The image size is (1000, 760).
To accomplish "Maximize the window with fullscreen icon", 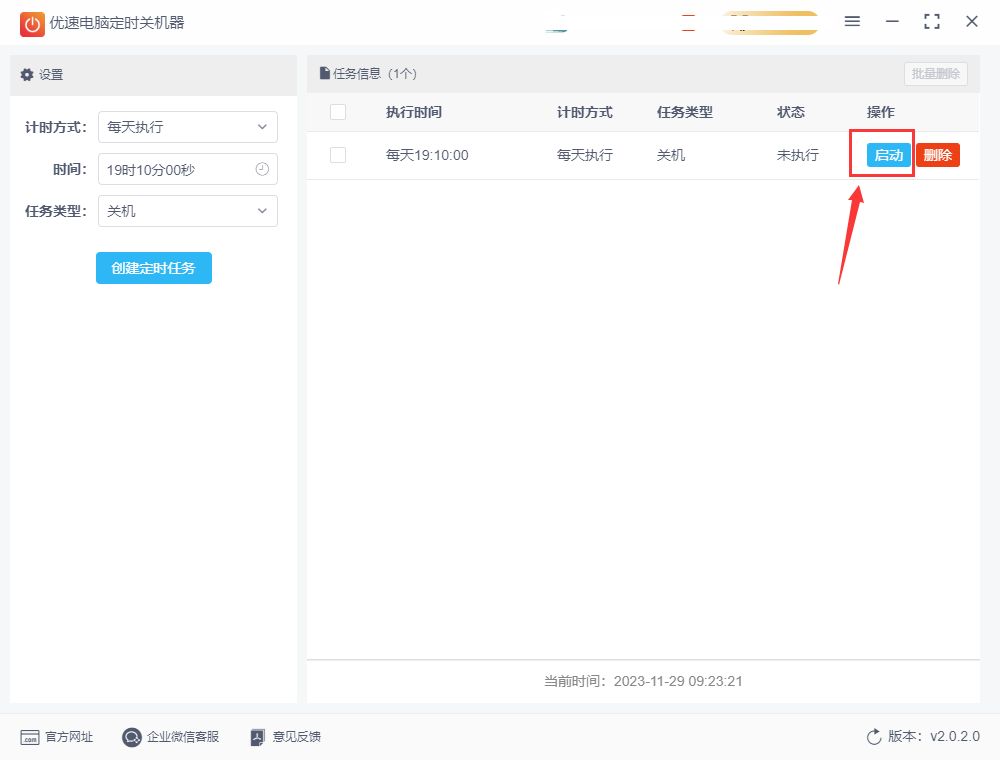I will [932, 22].
